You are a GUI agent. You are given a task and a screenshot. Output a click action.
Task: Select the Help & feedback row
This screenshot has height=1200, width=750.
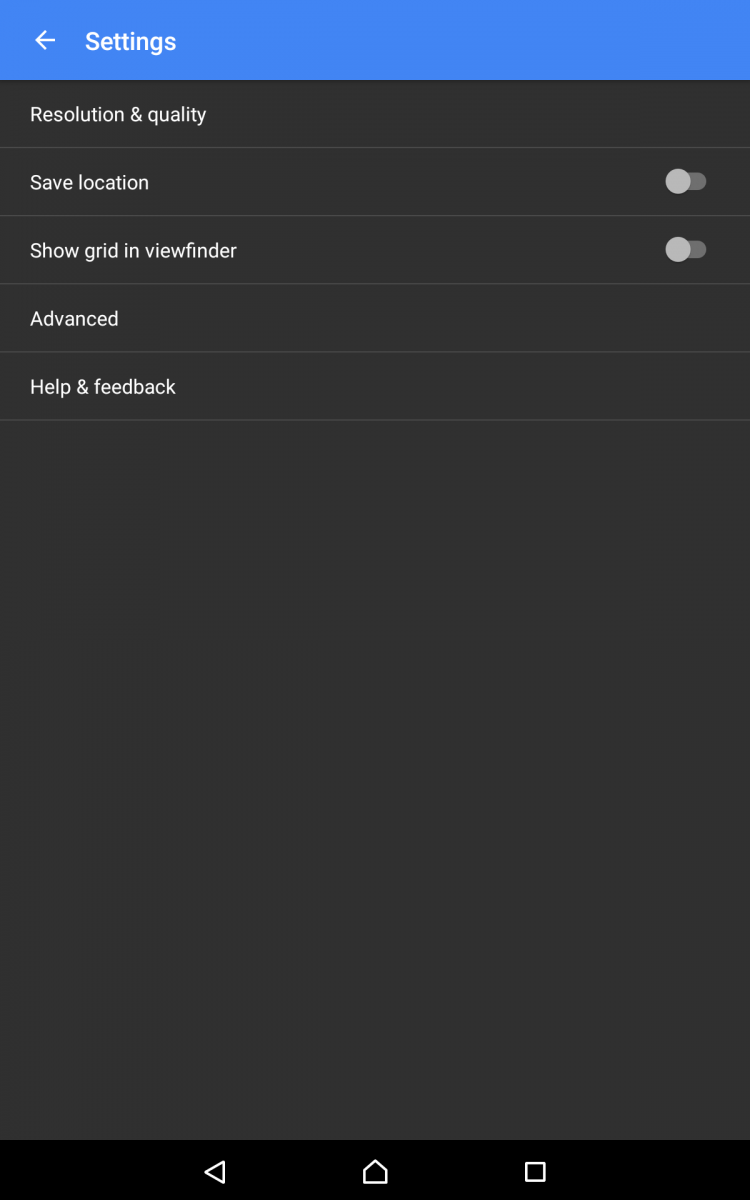[x=375, y=386]
